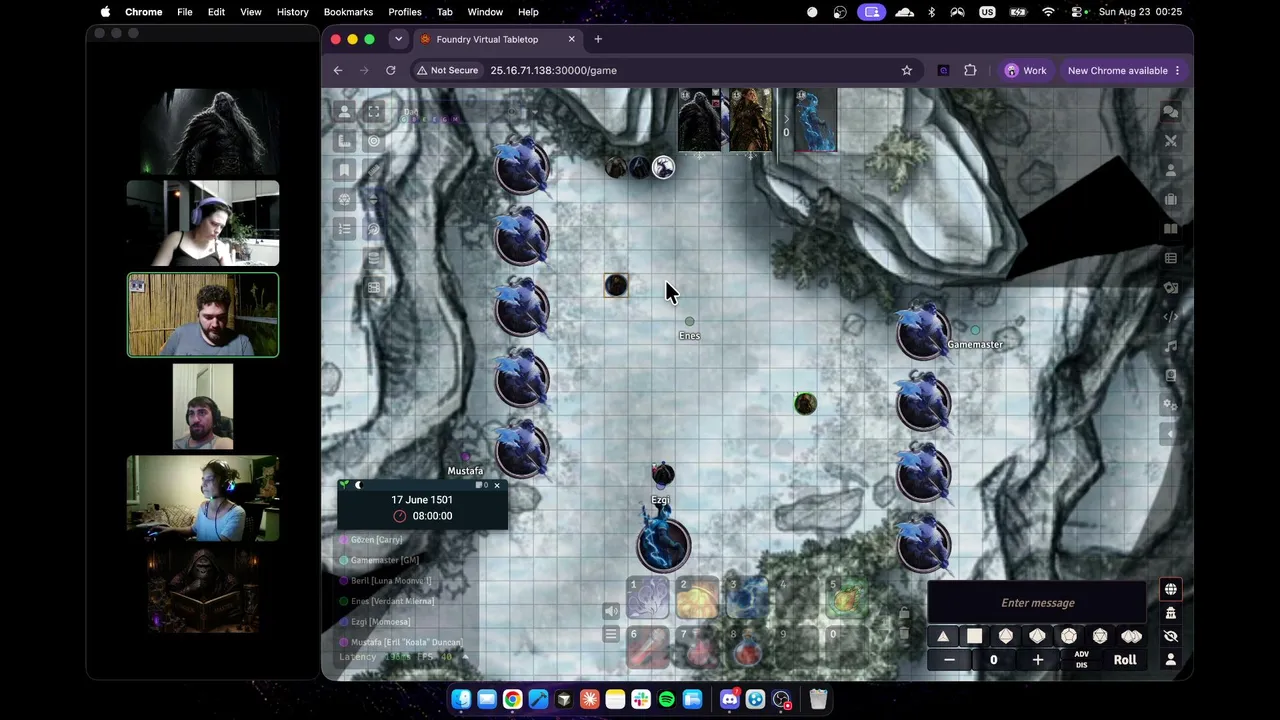Open the hotbar menu icon
Viewport: 1280px width, 720px height.
pyautogui.click(x=612, y=634)
